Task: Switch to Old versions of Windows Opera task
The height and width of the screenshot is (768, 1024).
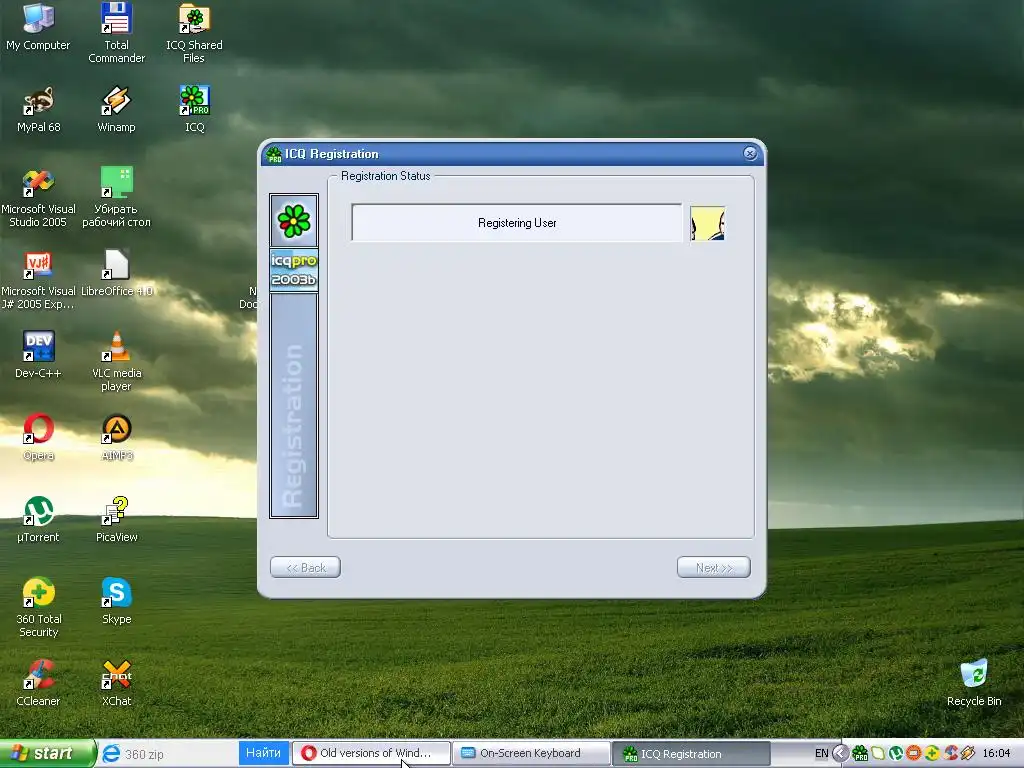Action: click(371, 753)
